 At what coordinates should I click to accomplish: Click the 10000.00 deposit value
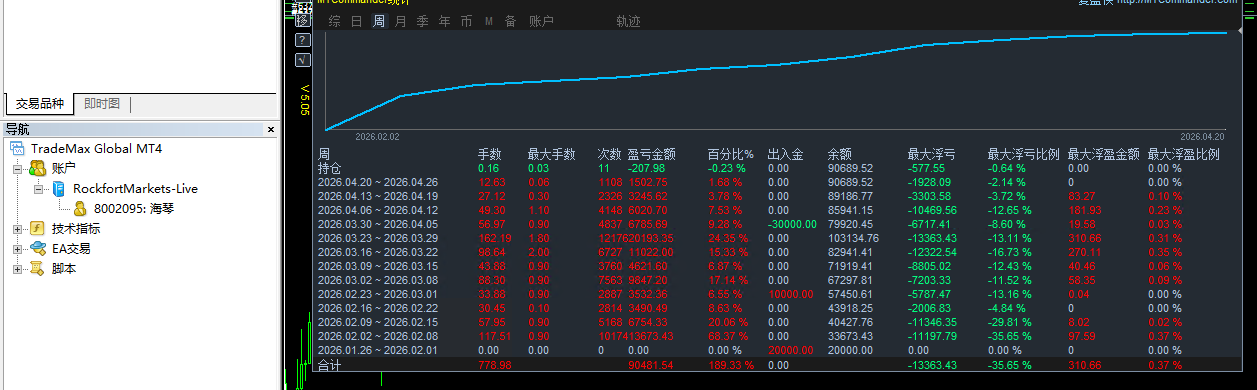(x=790, y=295)
